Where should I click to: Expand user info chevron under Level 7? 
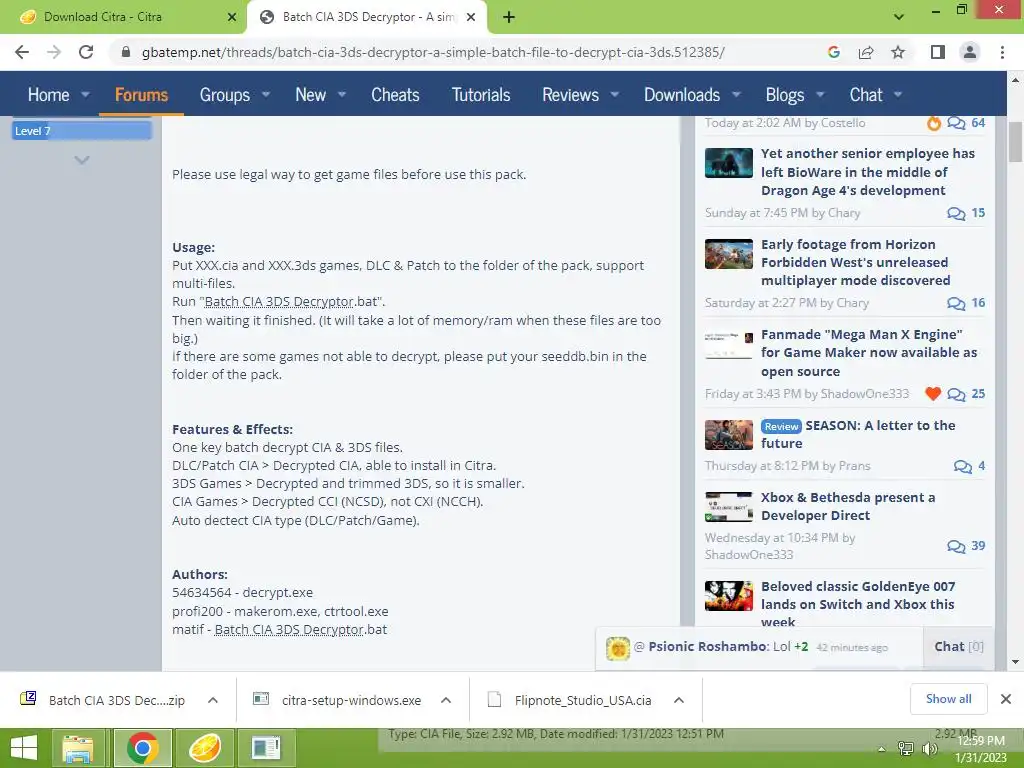click(82, 159)
